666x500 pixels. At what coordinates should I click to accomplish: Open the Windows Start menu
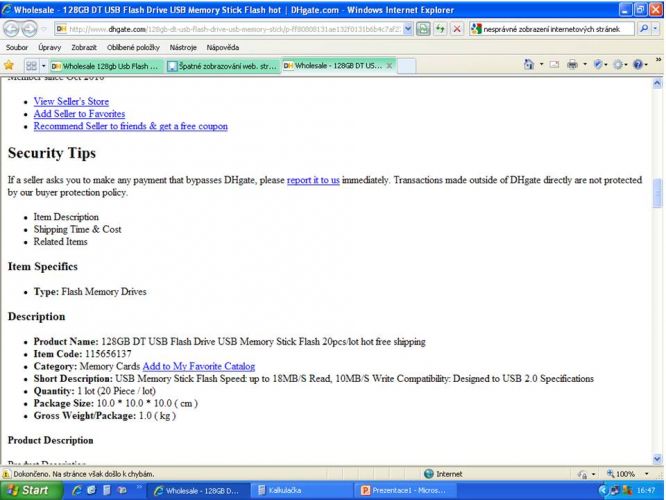(x=29, y=491)
